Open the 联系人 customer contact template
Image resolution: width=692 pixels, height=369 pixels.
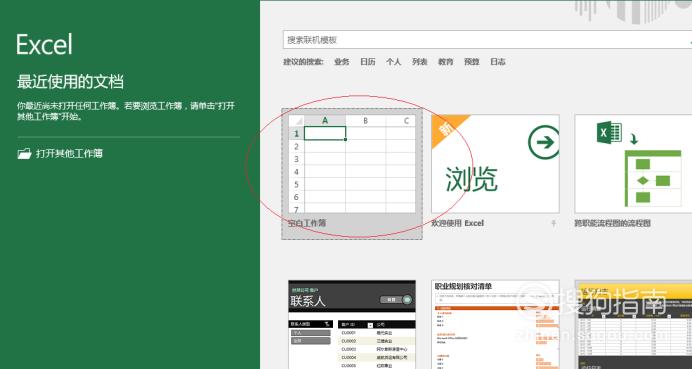click(352, 324)
